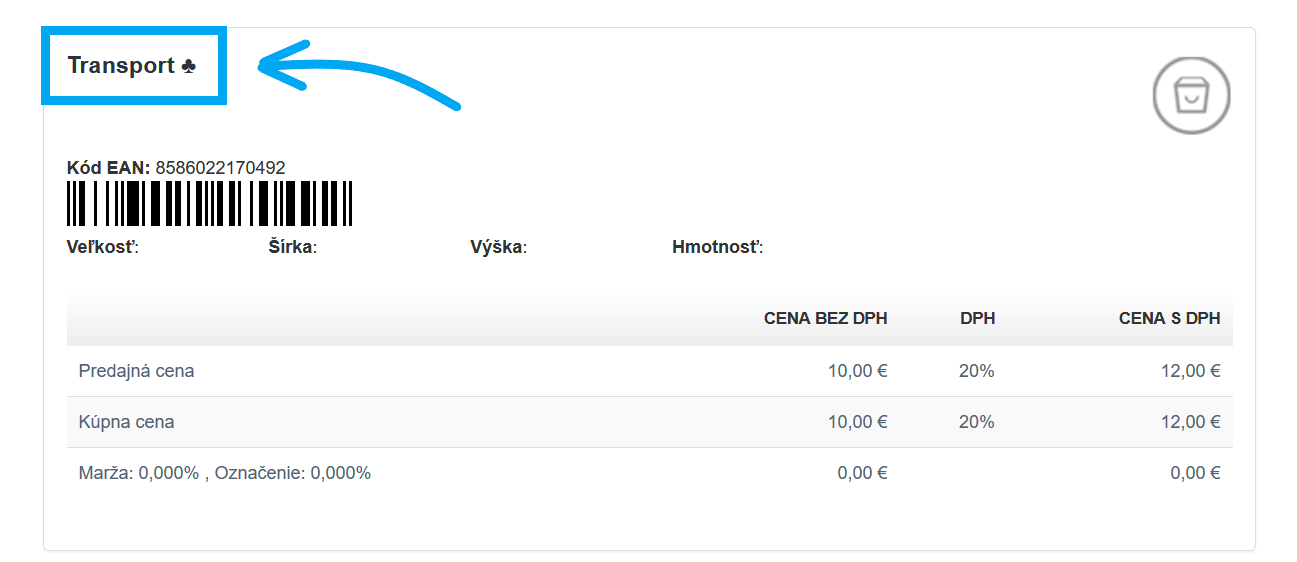Click the DPH column header
Viewport: 1297px width, 562px height.
tap(977, 319)
